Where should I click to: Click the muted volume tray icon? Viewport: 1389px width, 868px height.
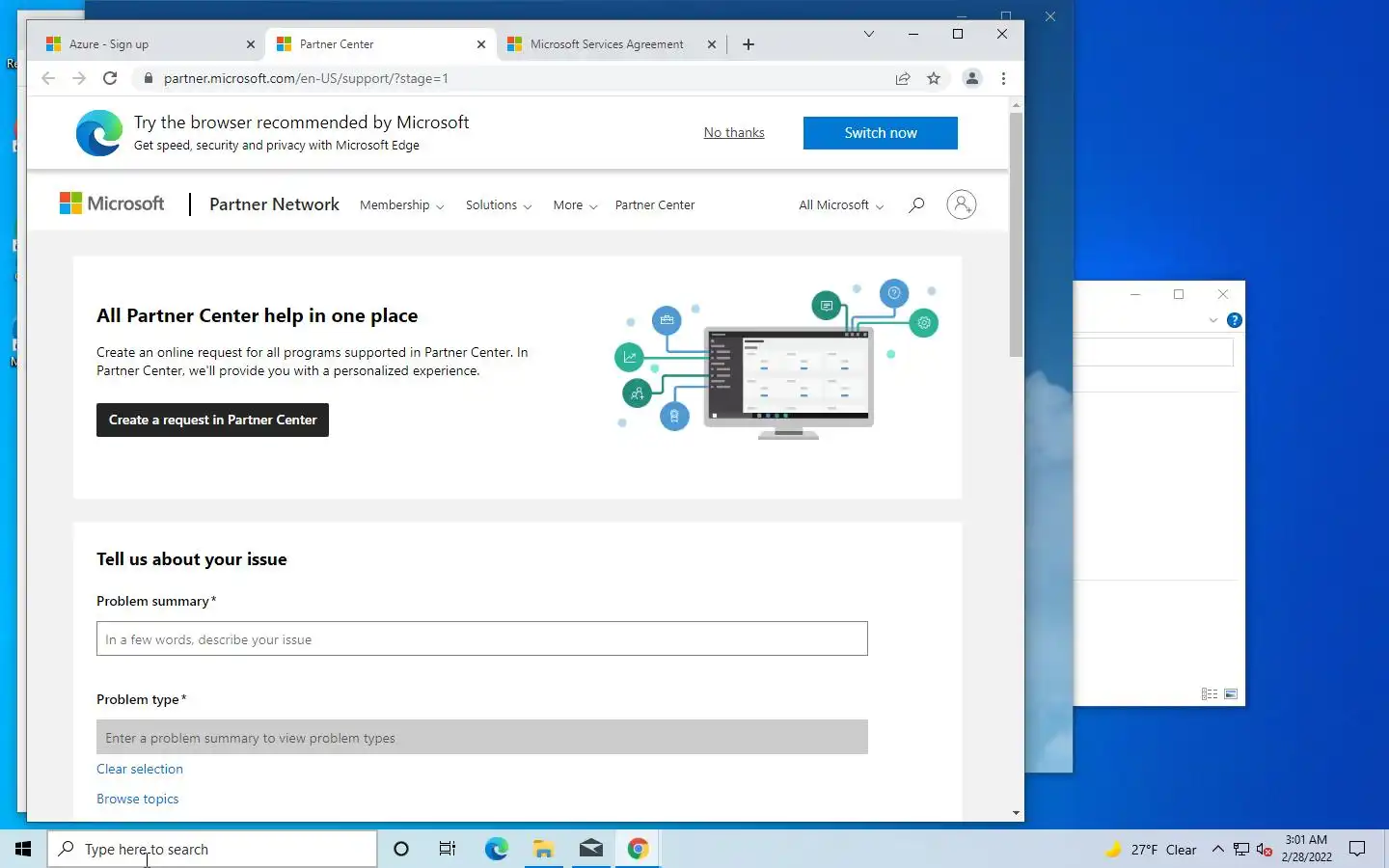tap(1265, 850)
